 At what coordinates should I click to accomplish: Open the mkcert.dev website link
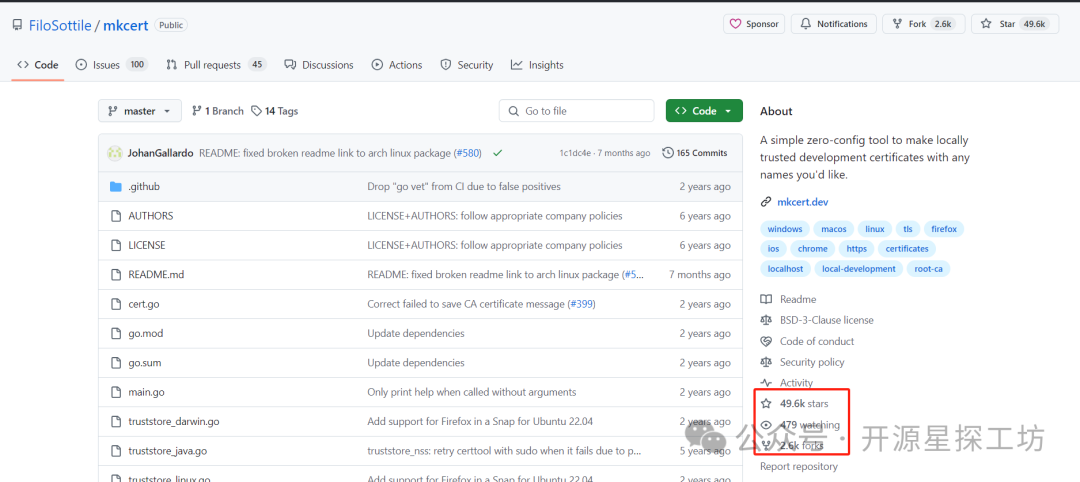[802, 202]
